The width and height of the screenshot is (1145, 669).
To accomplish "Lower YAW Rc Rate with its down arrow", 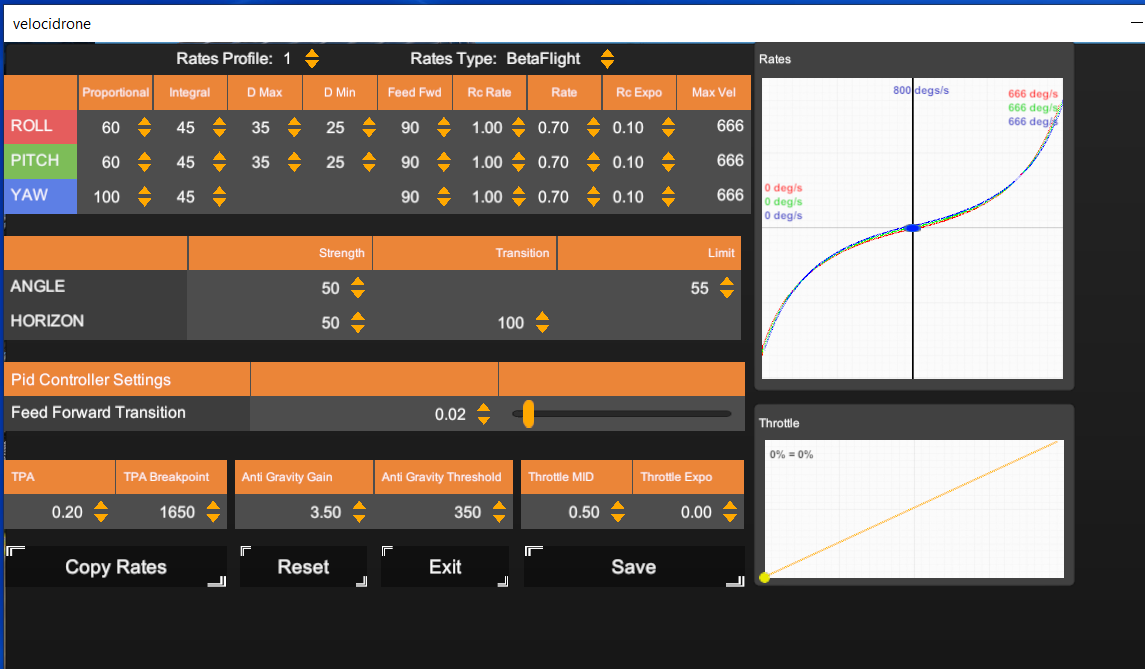I will pyautogui.click(x=518, y=202).
